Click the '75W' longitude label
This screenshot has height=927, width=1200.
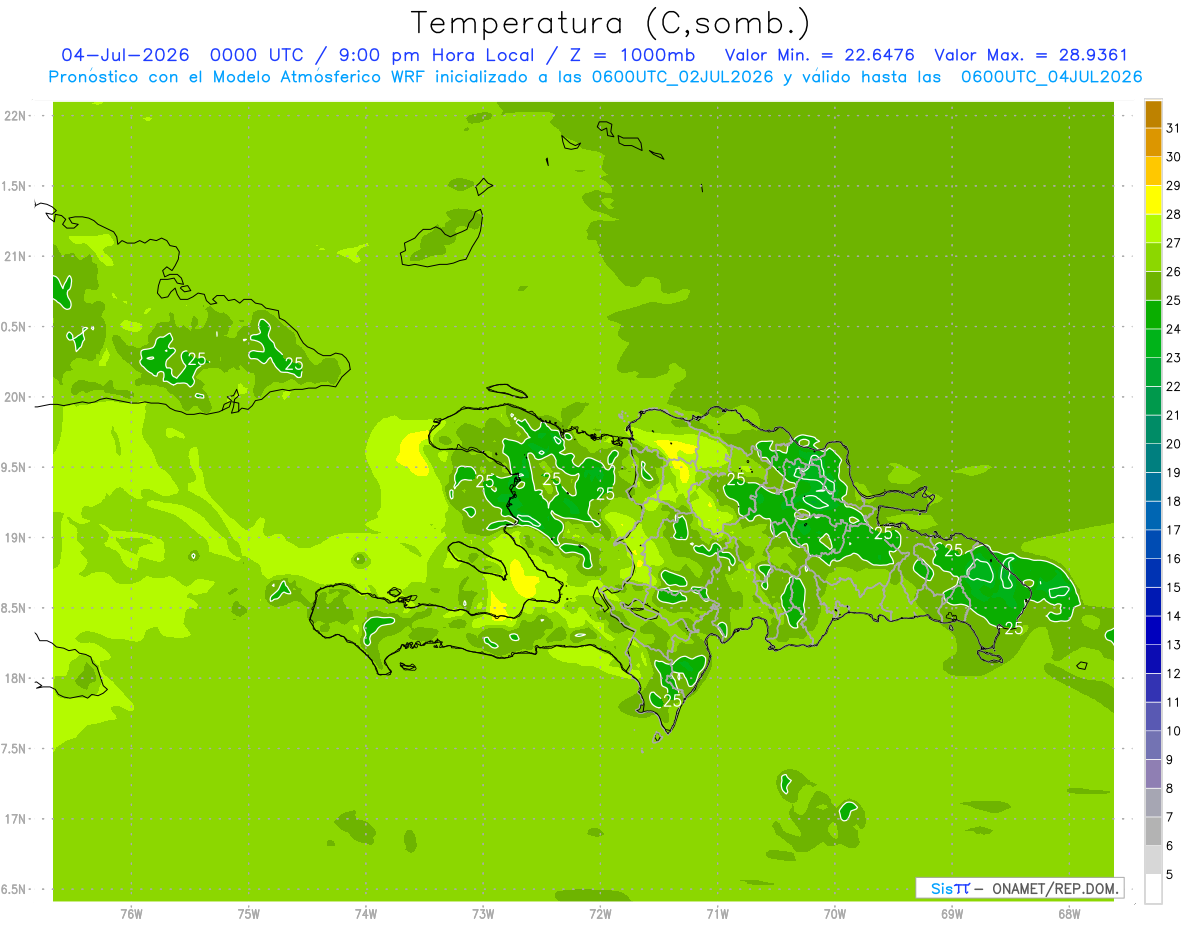click(249, 913)
